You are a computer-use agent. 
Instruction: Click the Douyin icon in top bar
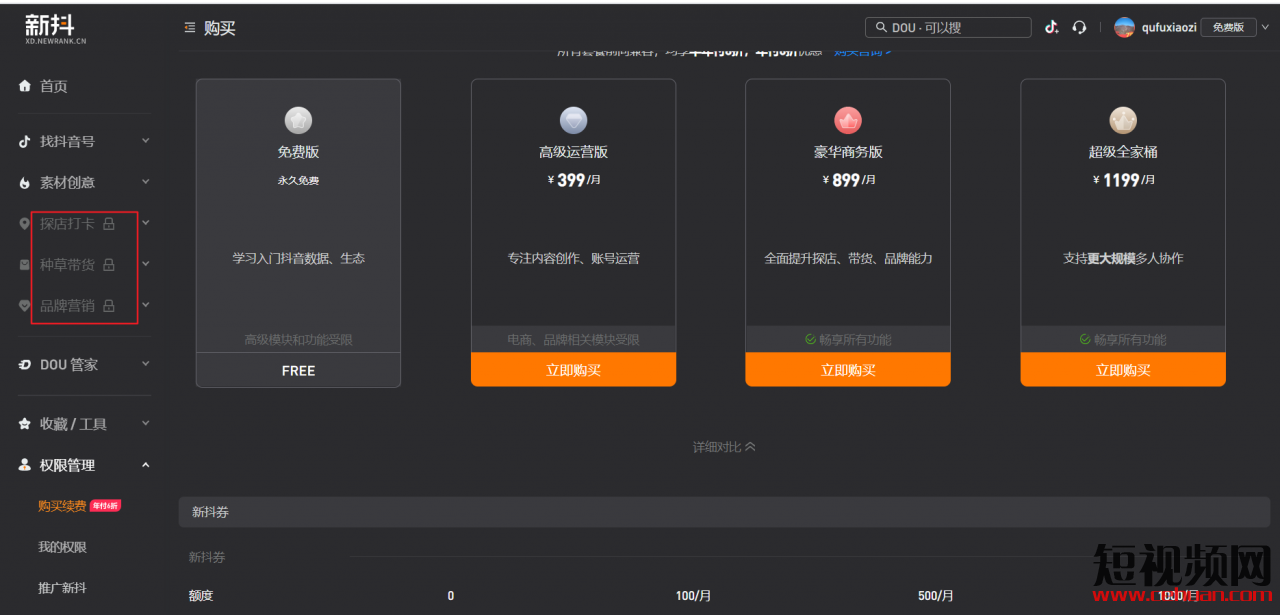pyautogui.click(x=1052, y=27)
